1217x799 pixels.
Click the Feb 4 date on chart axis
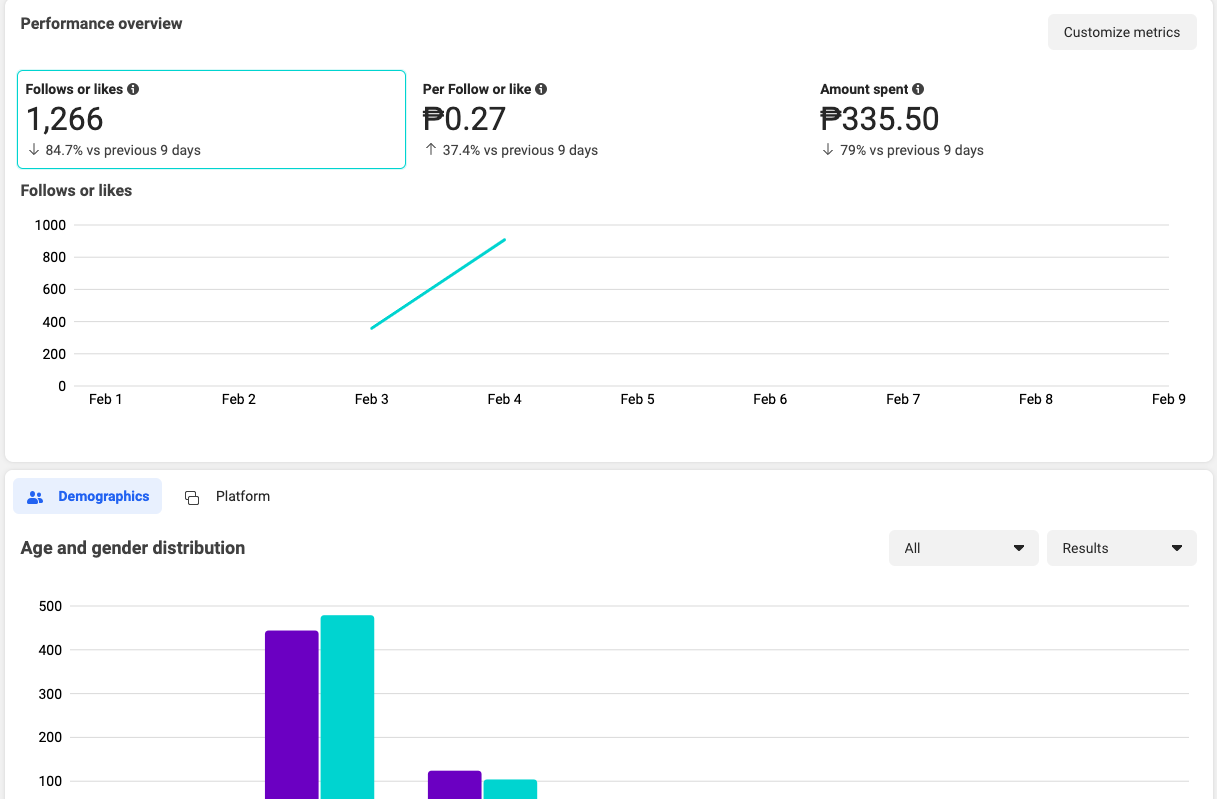[504, 399]
